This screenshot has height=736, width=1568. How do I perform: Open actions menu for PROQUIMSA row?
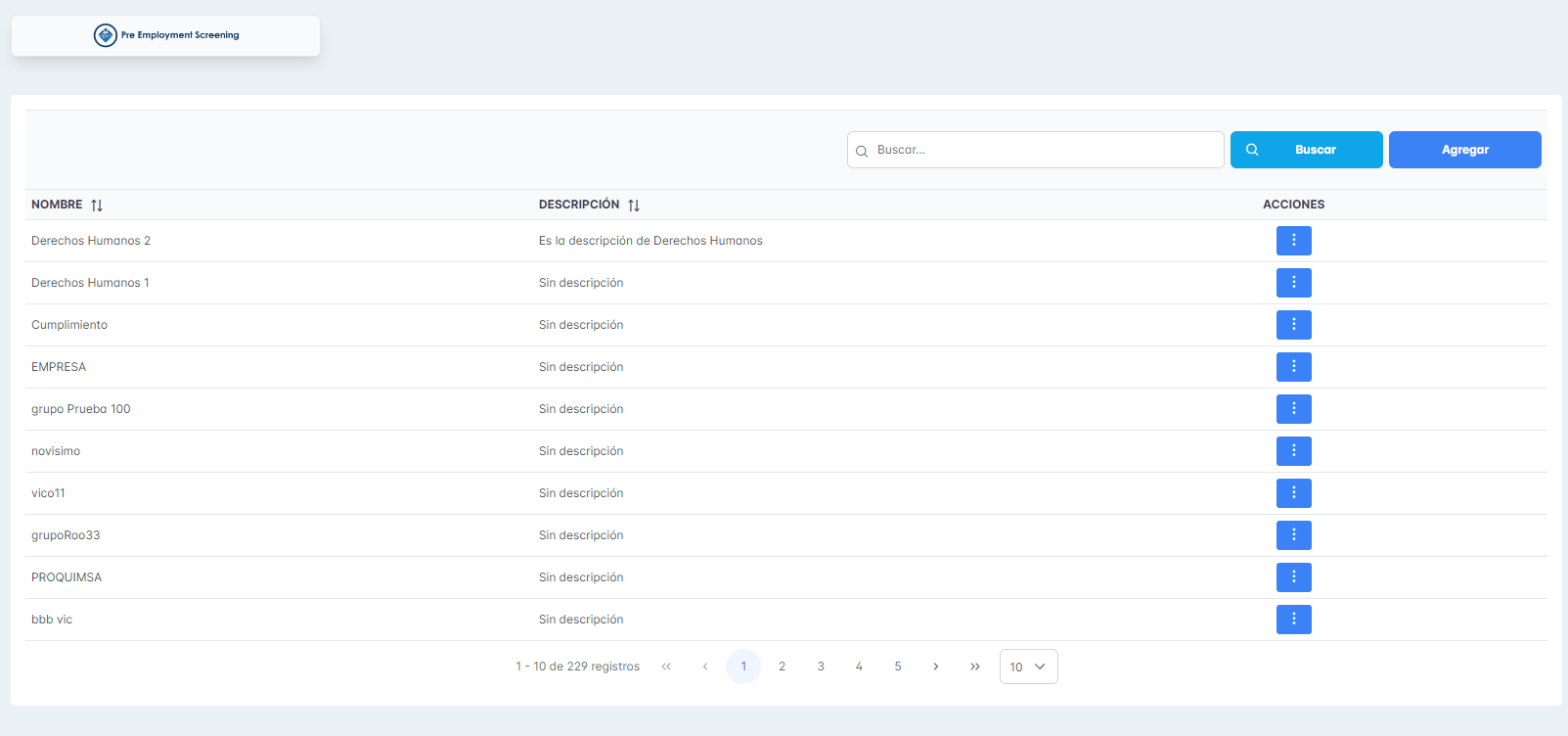1293,577
